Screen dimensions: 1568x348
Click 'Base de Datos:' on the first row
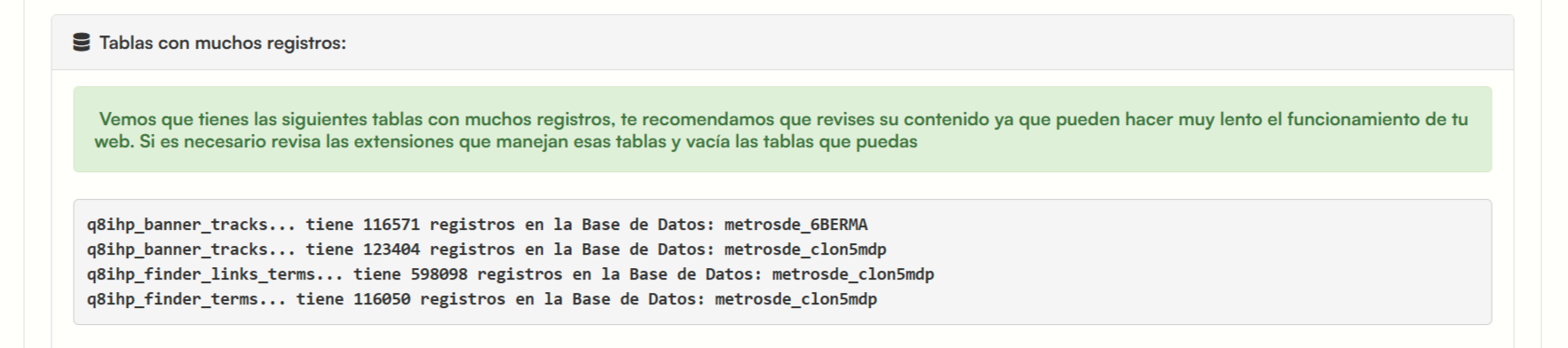(648, 225)
